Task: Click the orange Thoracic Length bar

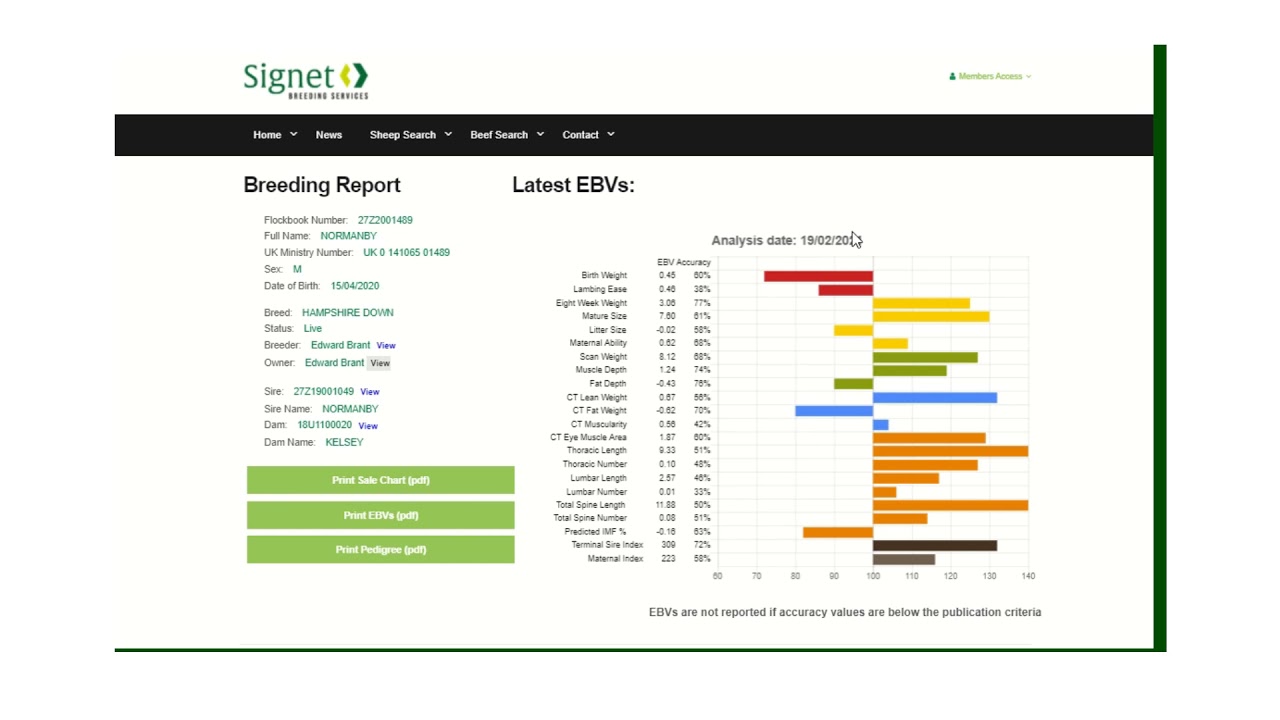Action: tap(950, 451)
